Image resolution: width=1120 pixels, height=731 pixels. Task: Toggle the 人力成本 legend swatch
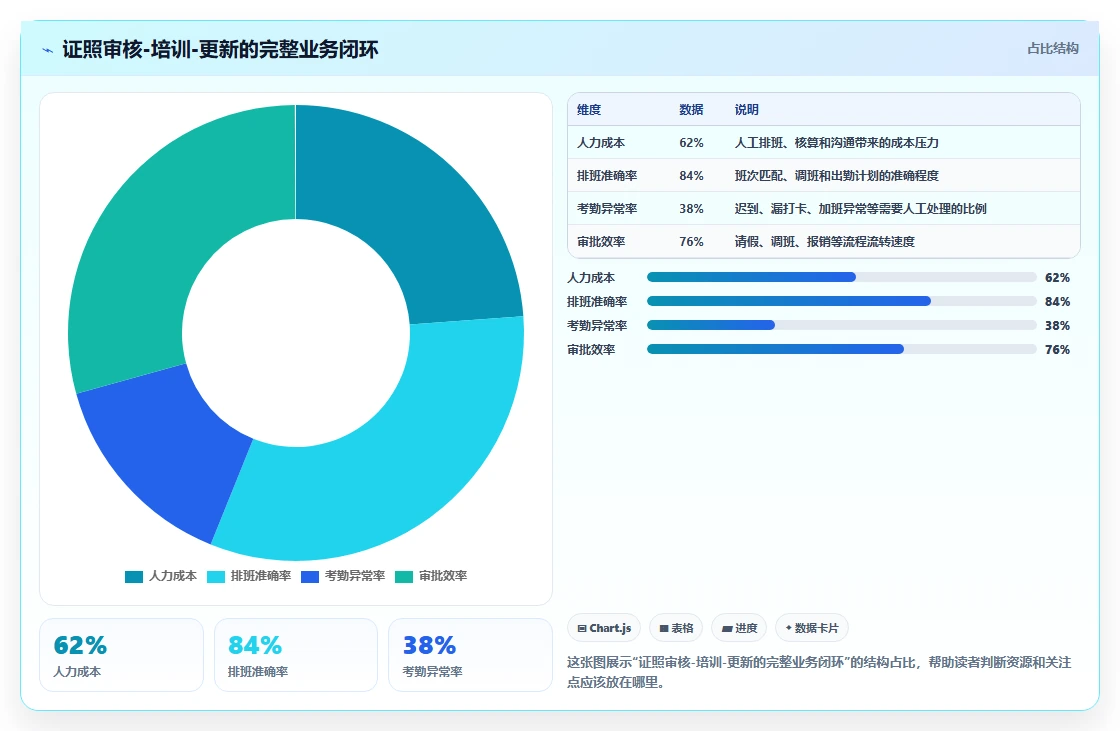[134, 577]
